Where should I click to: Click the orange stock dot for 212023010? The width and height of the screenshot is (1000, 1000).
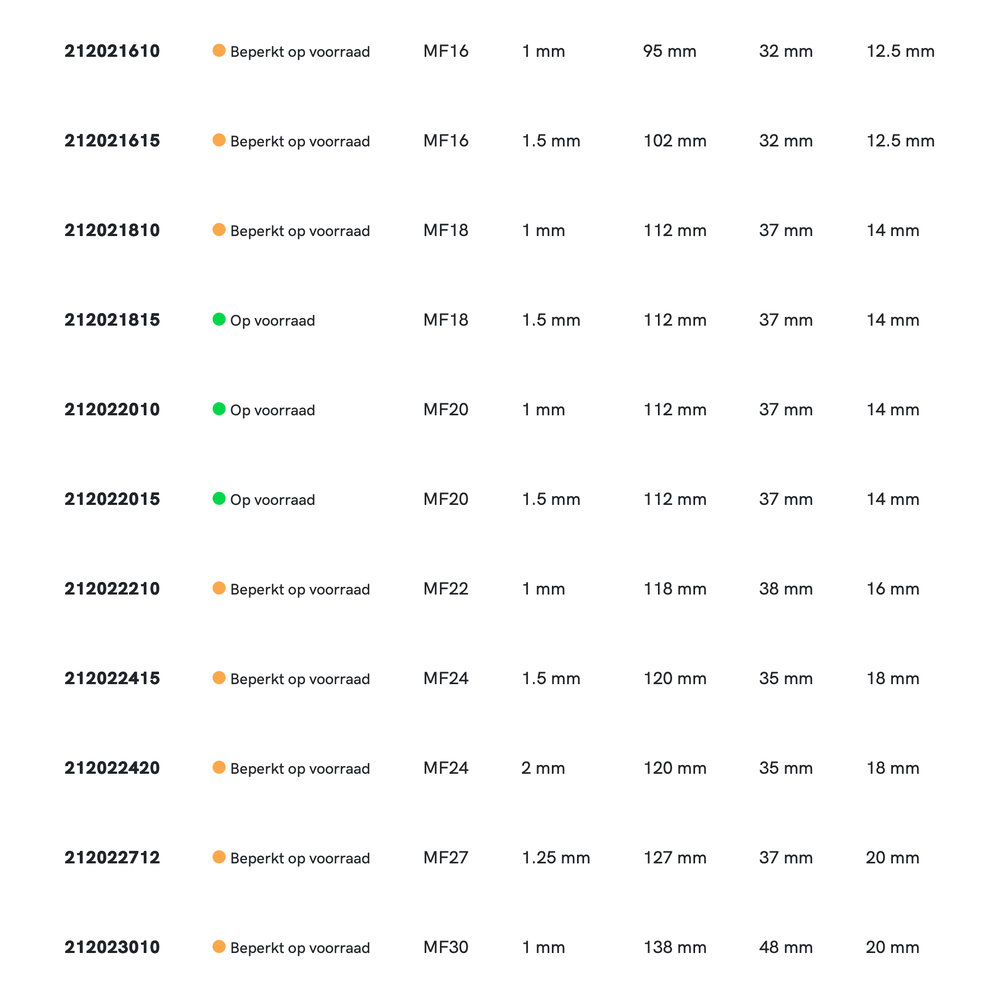pyautogui.click(x=219, y=946)
